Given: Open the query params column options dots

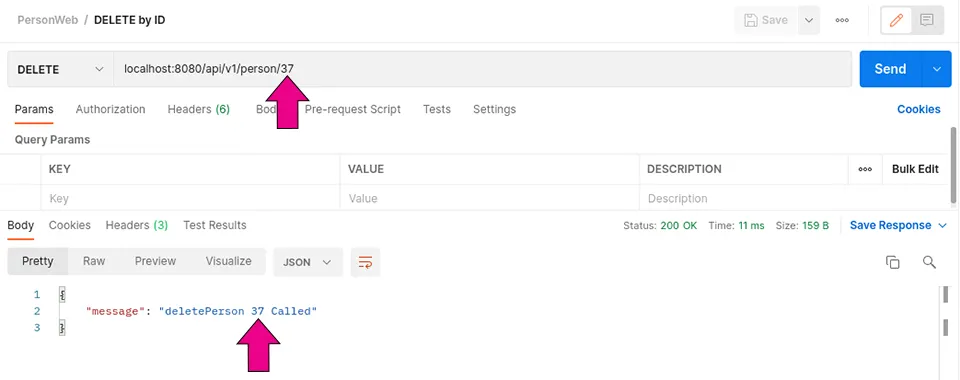Looking at the screenshot, I should click(x=865, y=170).
